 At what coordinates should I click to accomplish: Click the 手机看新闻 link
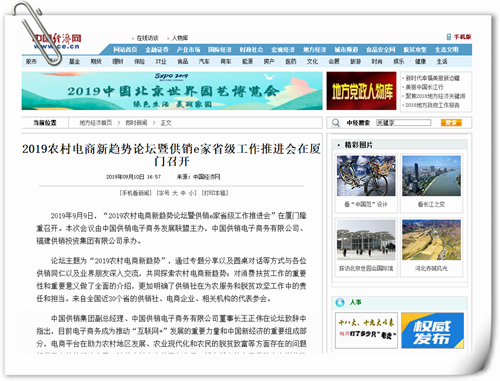click(x=136, y=193)
